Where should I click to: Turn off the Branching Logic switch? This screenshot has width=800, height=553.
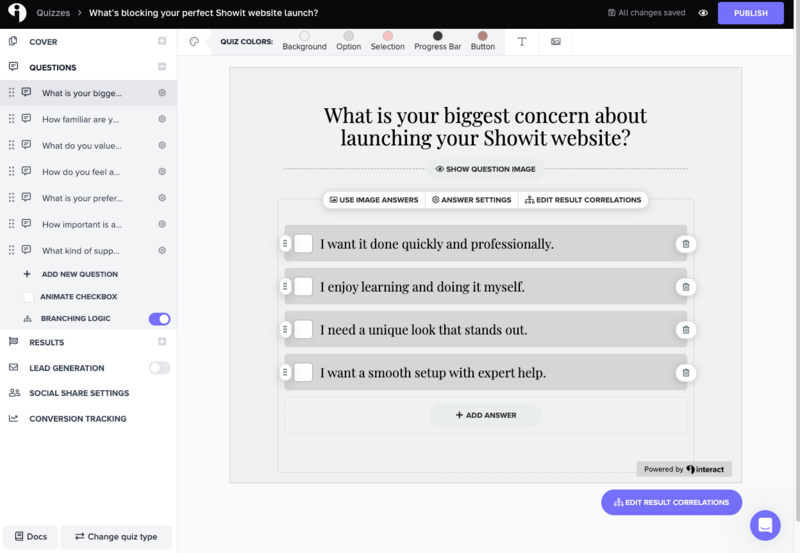(159, 319)
